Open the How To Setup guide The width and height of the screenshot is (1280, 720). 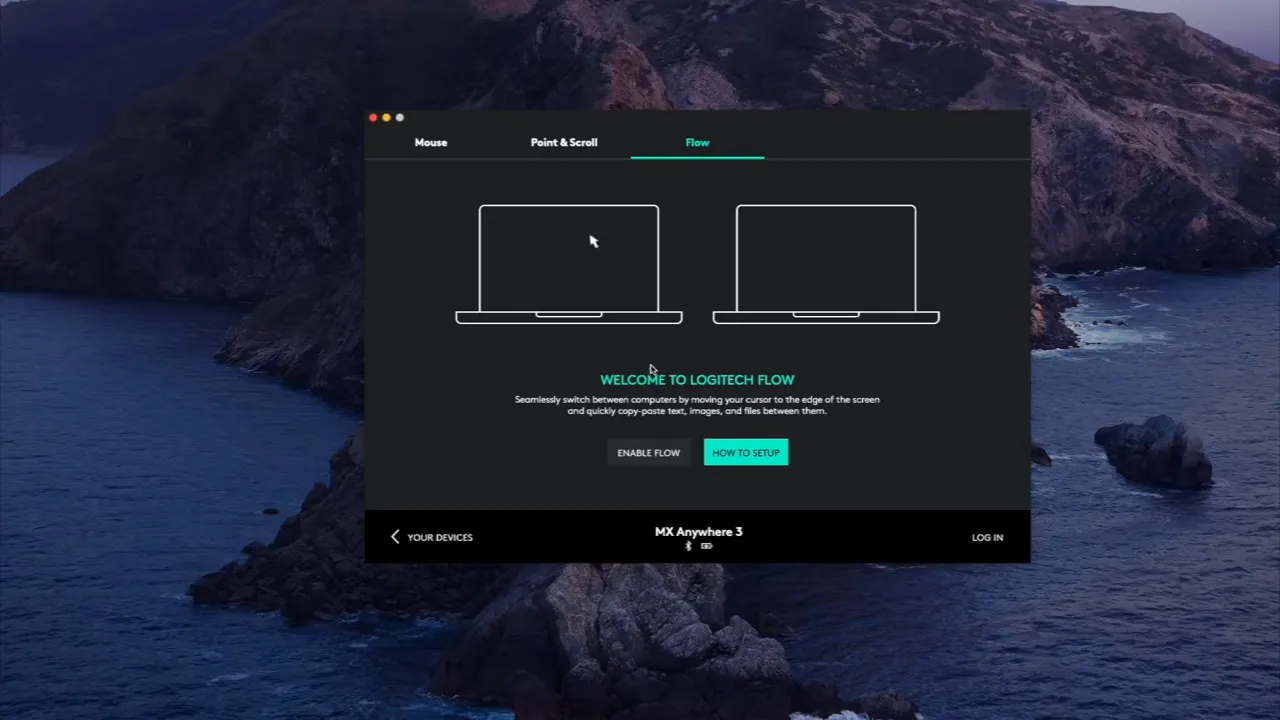point(746,452)
